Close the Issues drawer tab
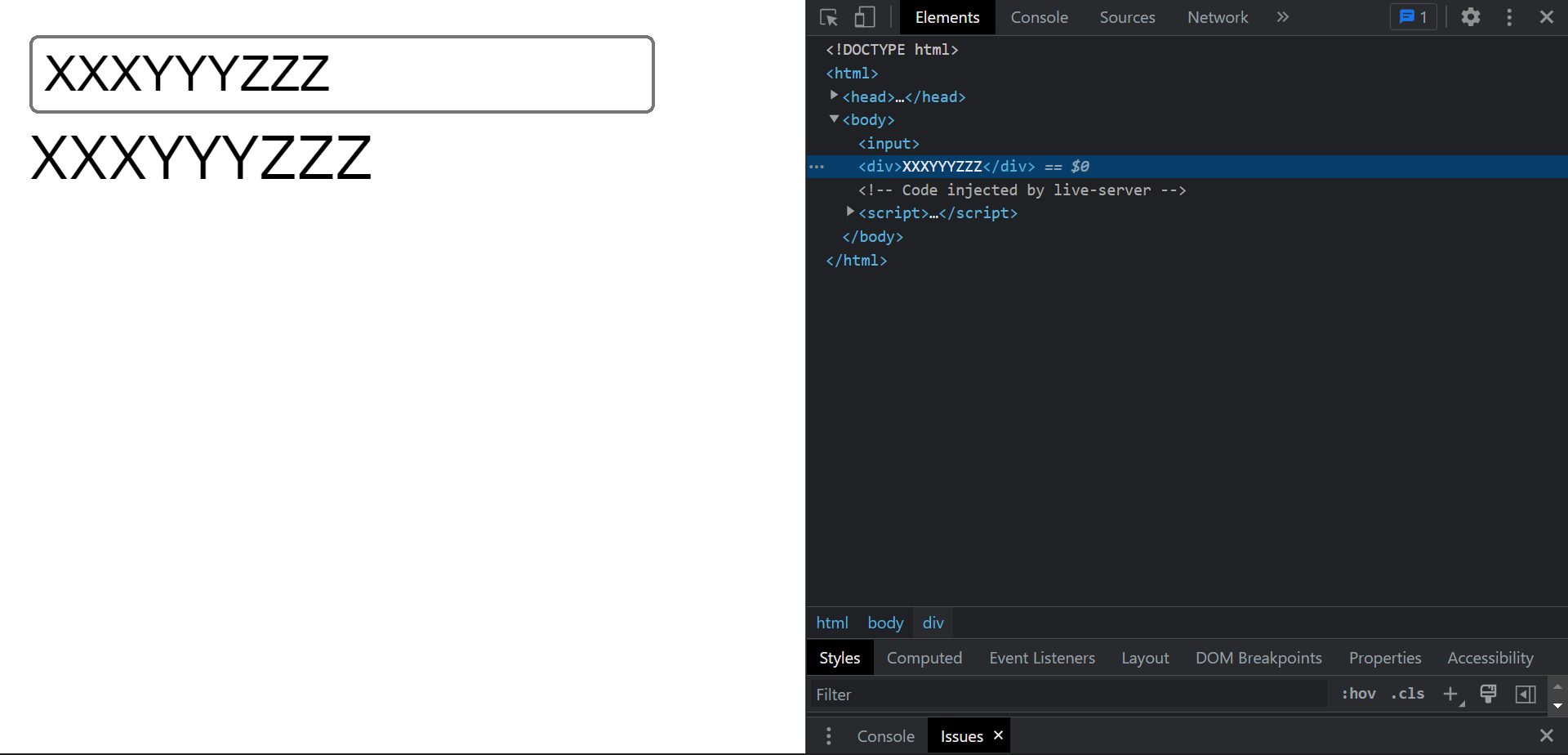Image resolution: width=1568 pixels, height=755 pixels. pos(998,735)
